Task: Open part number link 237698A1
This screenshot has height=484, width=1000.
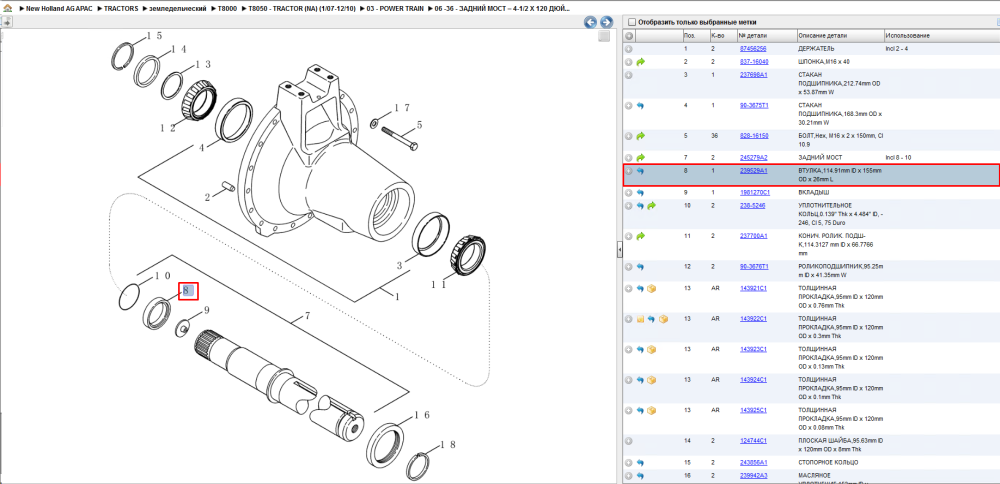Action: click(754, 75)
